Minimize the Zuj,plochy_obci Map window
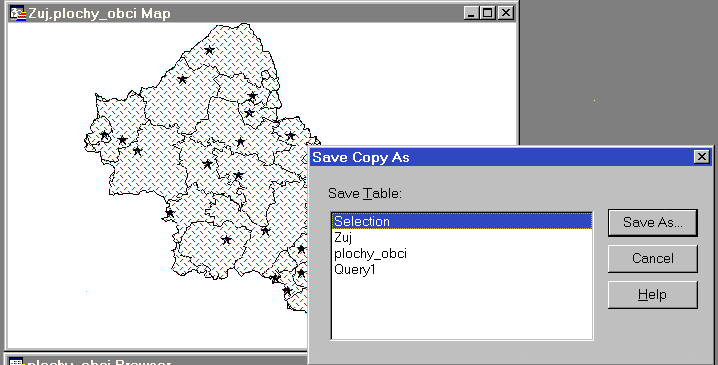This screenshot has height=365, width=718. pyautogui.click(x=471, y=13)
